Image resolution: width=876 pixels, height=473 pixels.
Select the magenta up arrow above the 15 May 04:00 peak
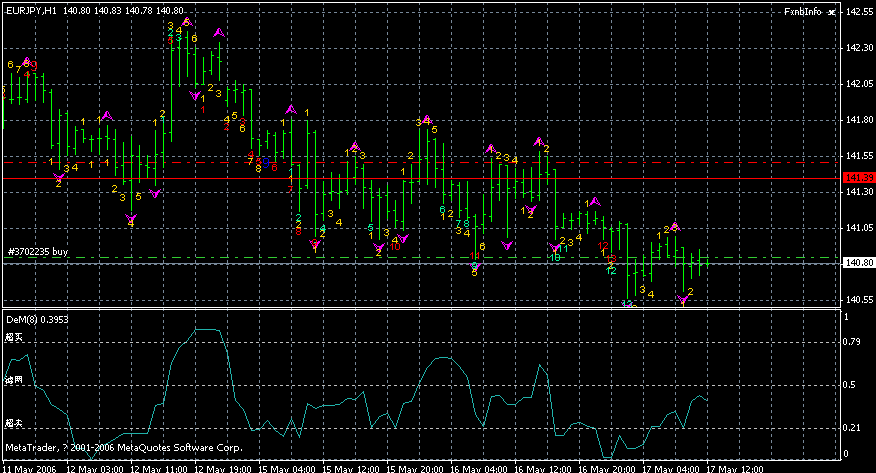(x=291, y=108)
